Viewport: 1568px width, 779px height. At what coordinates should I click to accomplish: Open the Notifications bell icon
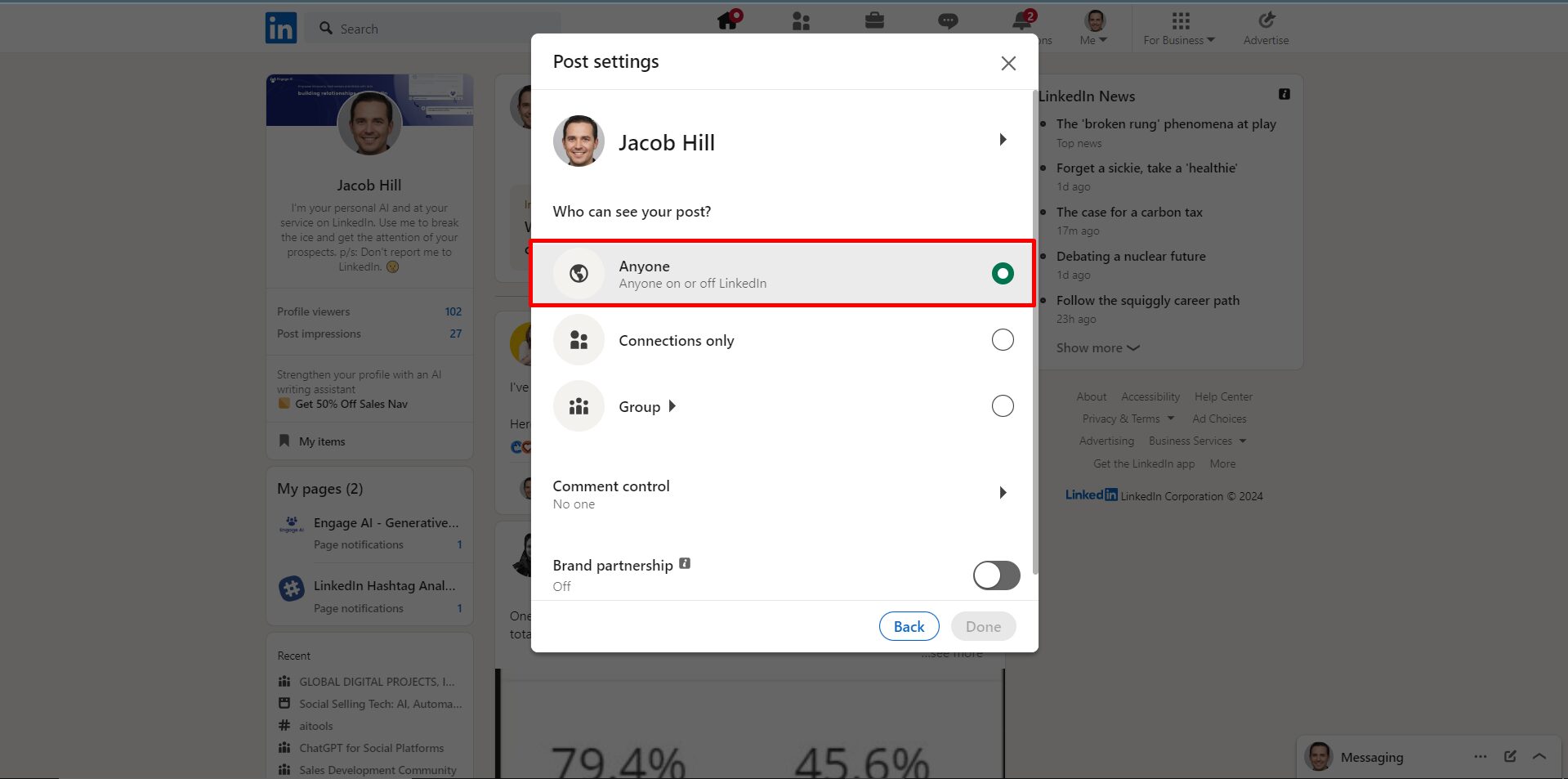(1022, 20)
